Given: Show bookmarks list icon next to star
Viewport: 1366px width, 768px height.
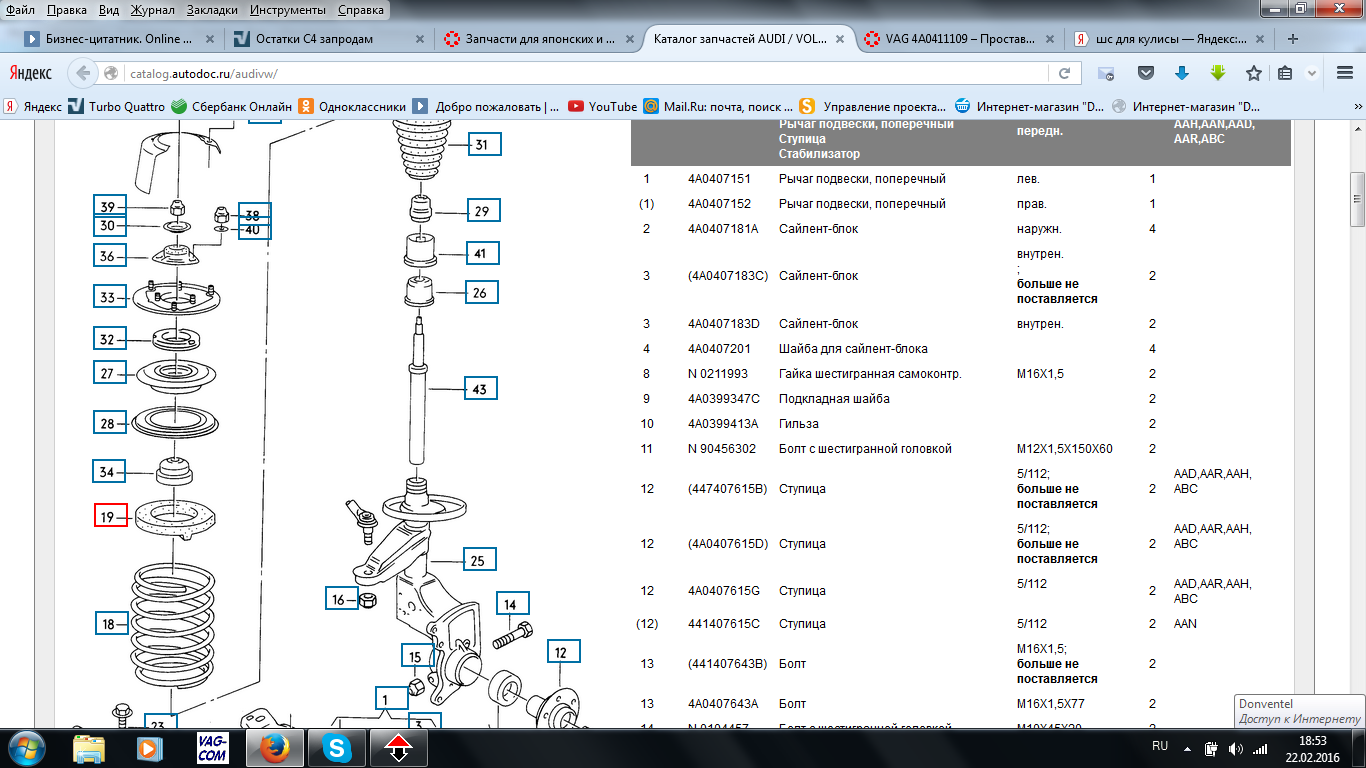Looking at the screenshot, I should 1285,73.
